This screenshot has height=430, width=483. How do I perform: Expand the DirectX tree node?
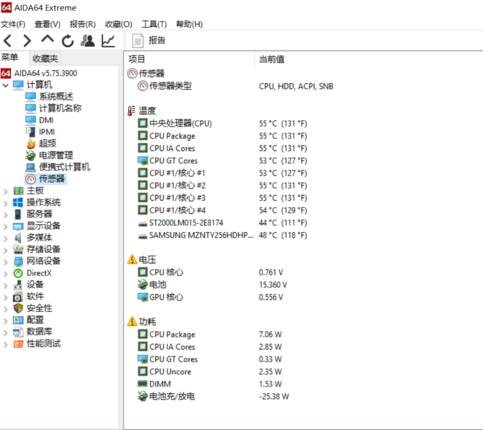coord(5,273)
